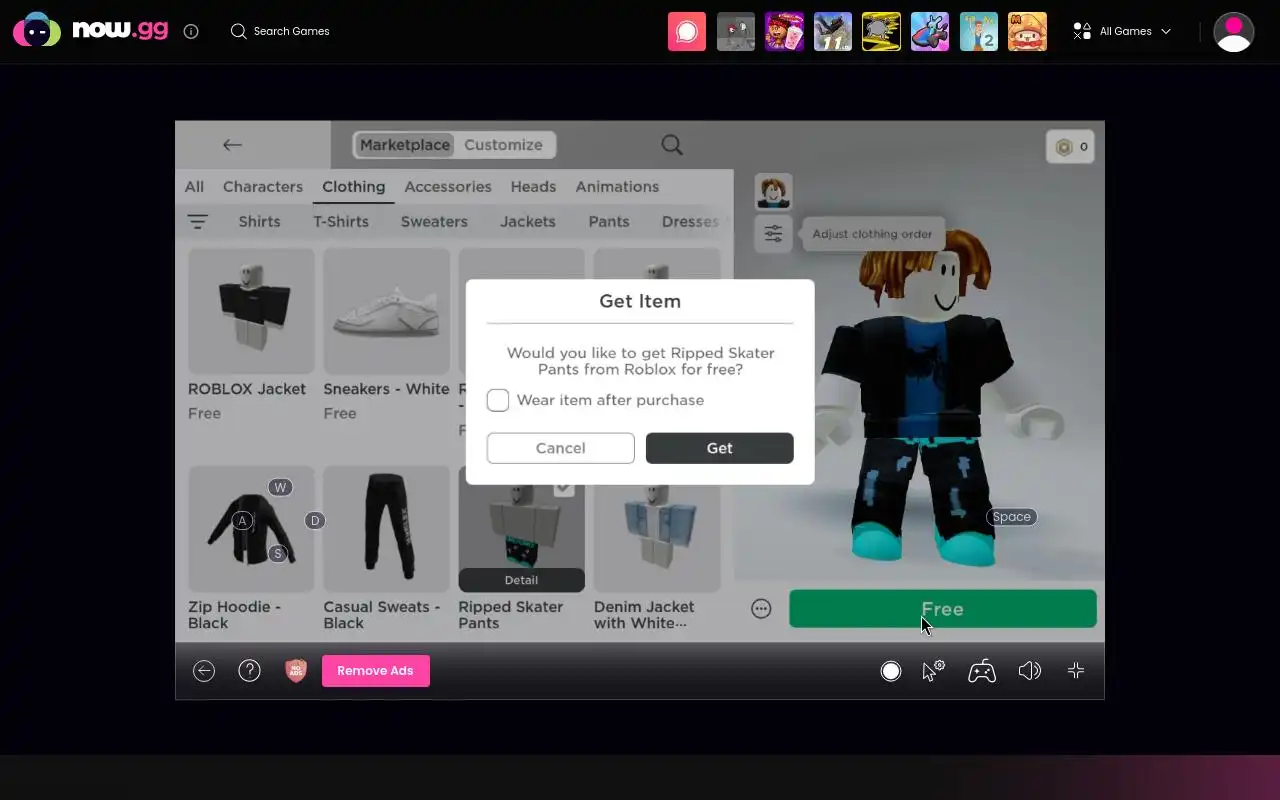Open the user profile avatar

(x=1234, y=31)
